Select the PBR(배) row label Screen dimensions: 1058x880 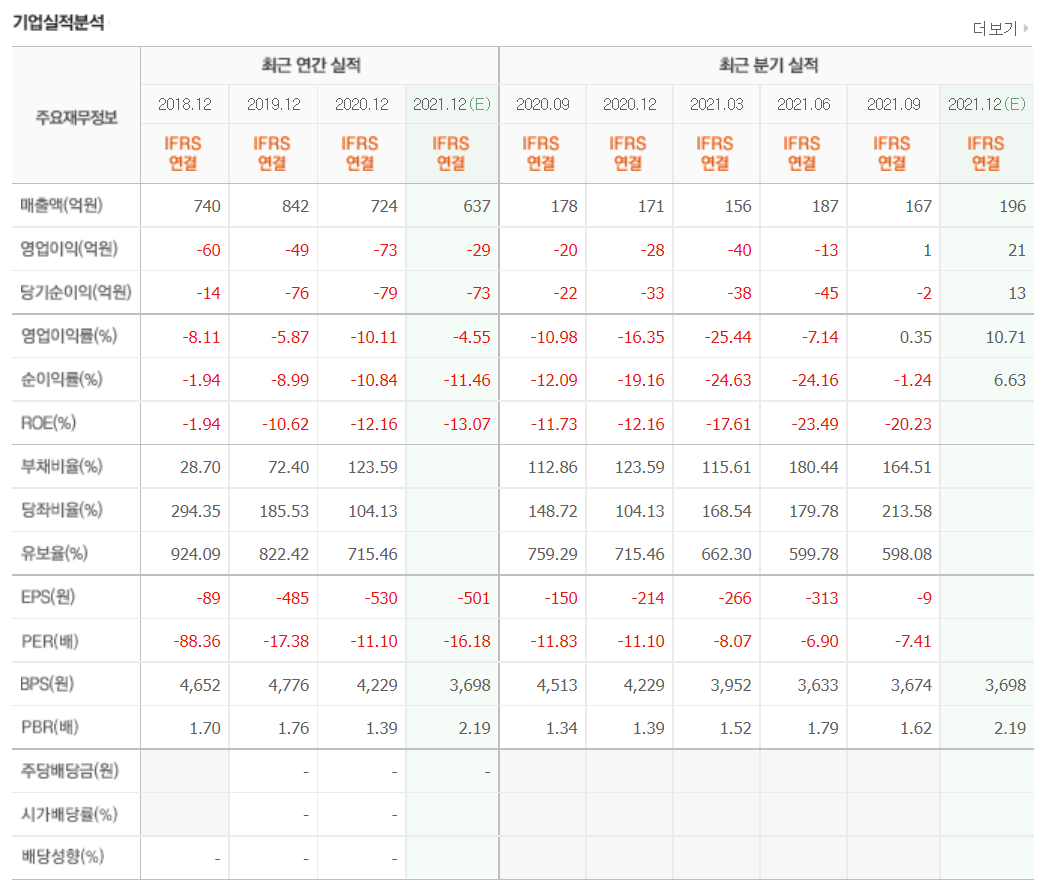[50, 727]
